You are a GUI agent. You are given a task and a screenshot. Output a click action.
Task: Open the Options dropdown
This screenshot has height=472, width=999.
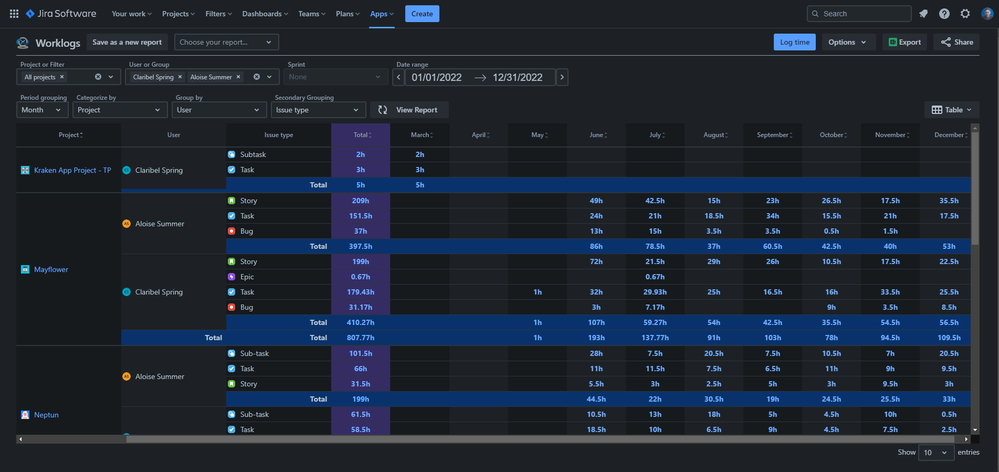coord(847,43)
